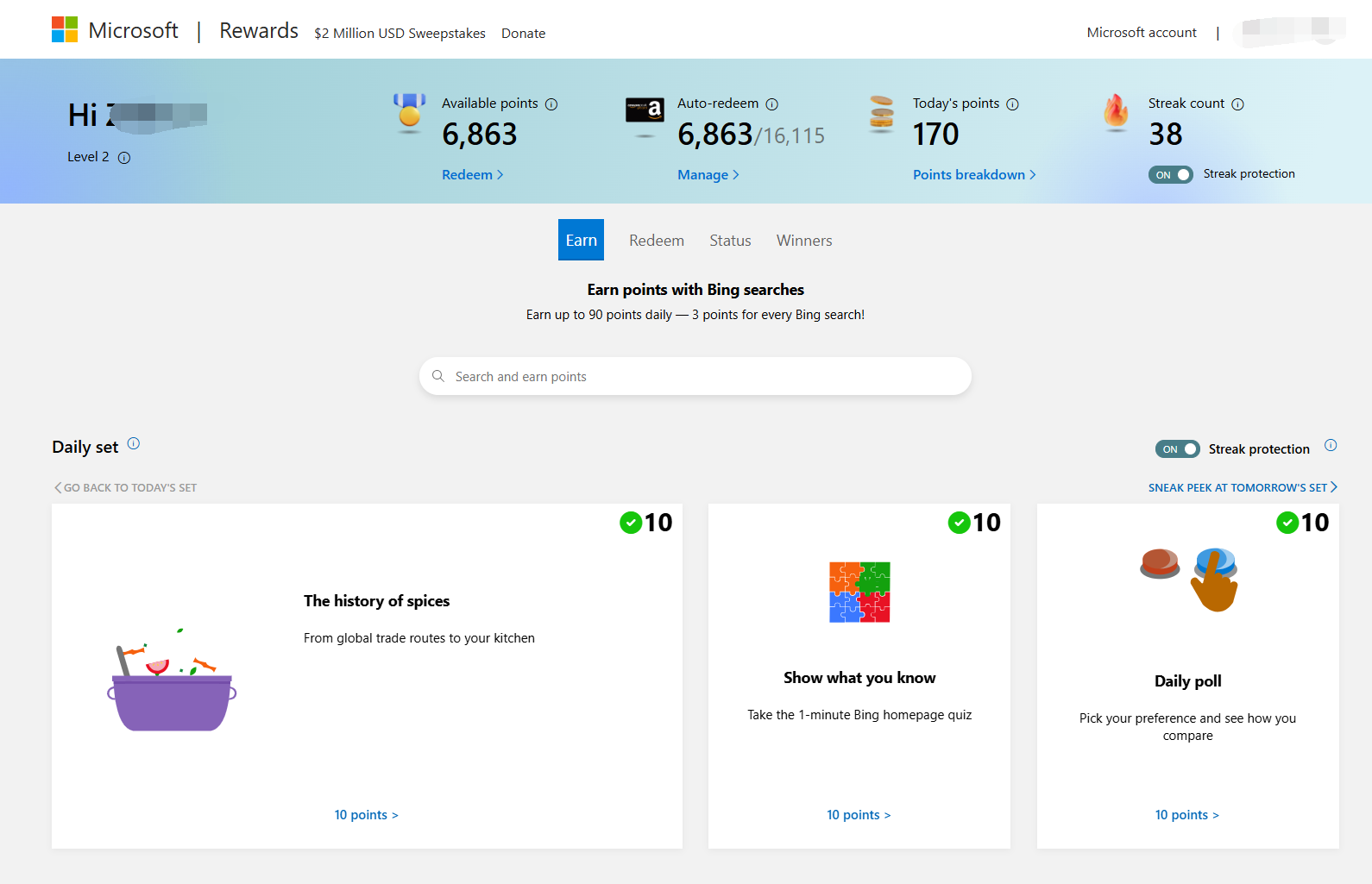The height and width of the screenshot is (884, 1372).
Task: Open info icon next to Streak count
Action: click(1238, 104)
